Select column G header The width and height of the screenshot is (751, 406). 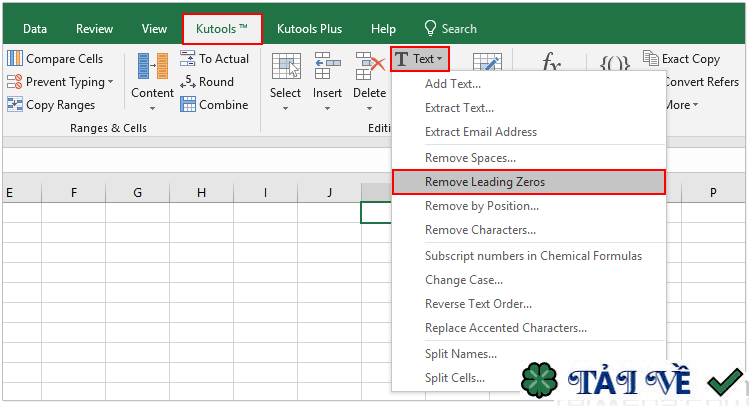[137, 192]
